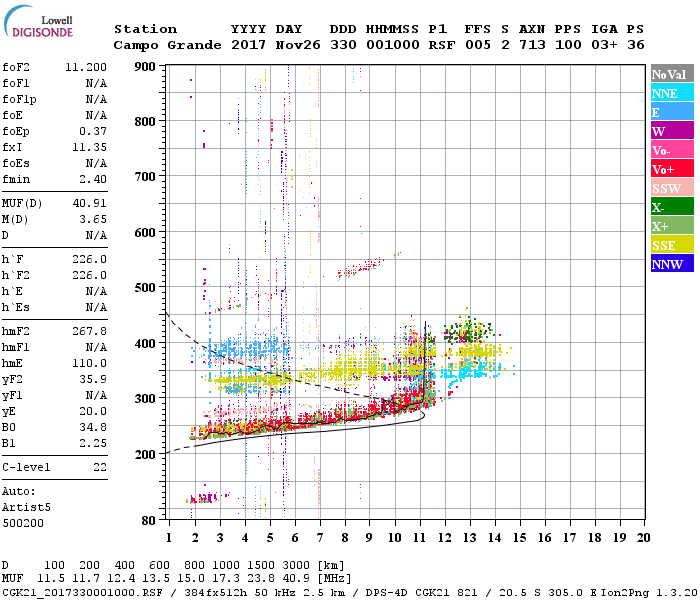Image resolution: width=700 pixels, height=600 pixels.
Task: Select the Vo+ red legend swatch
Action: 672,169
